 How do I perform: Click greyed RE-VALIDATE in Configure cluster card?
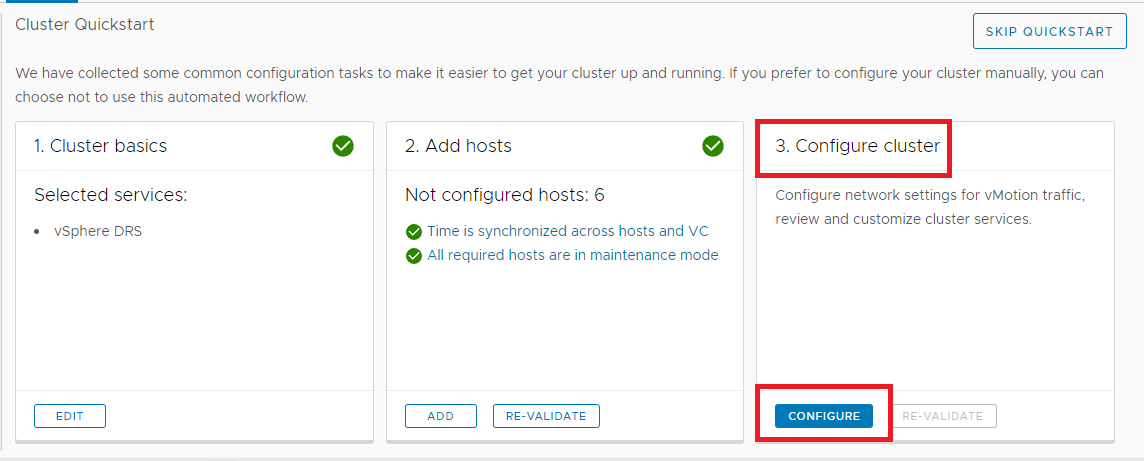click(943, 416)
